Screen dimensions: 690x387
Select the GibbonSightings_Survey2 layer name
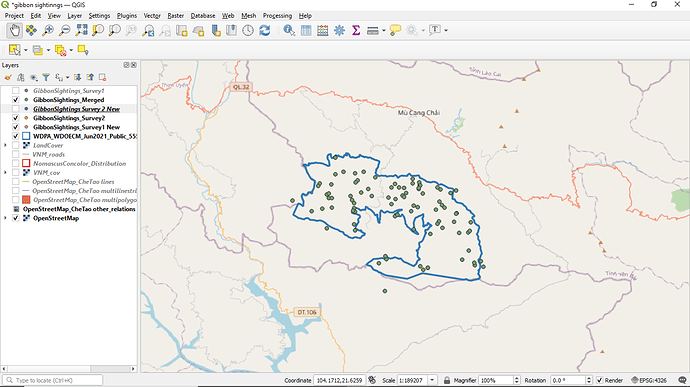click(69, 118)
